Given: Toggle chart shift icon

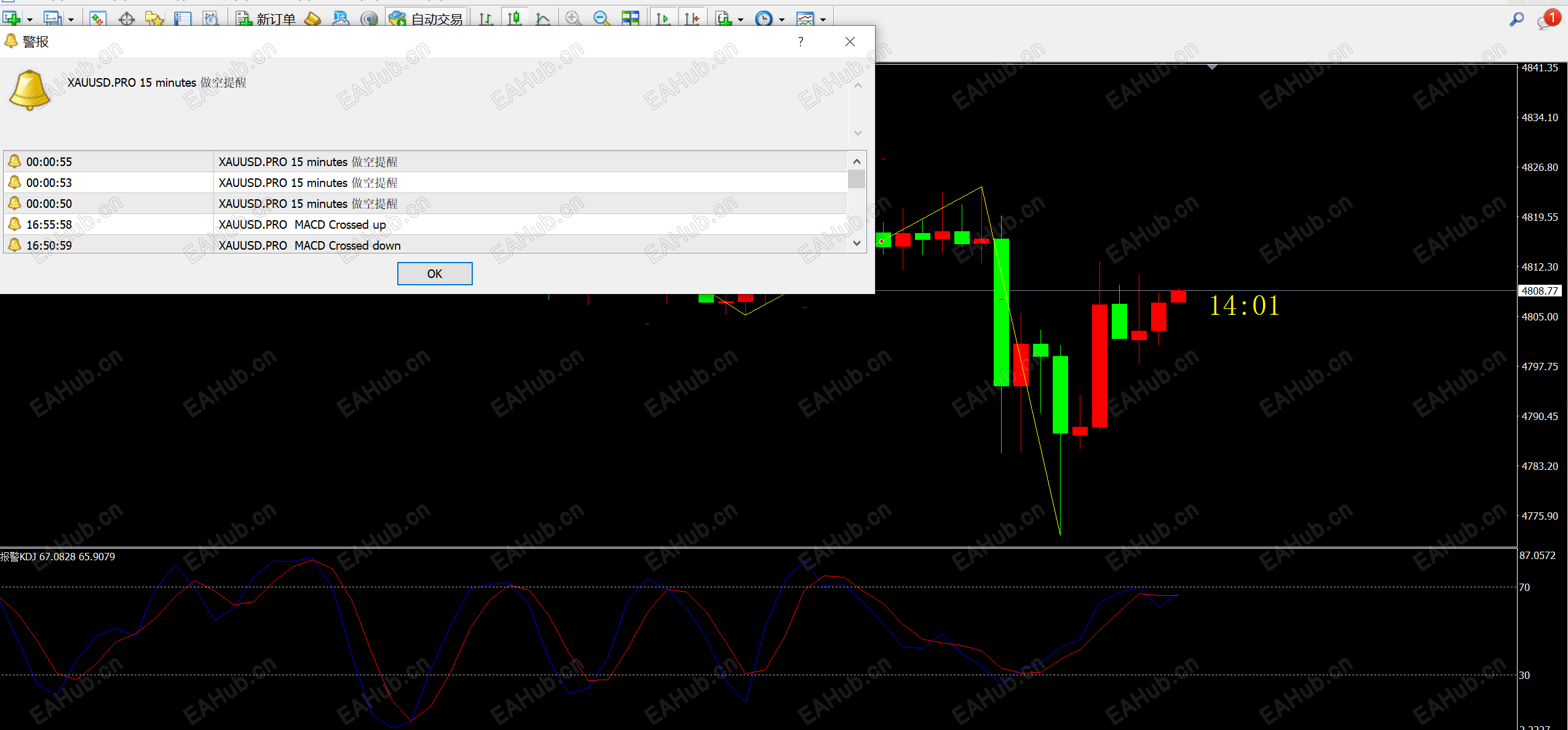Looking at the screenshot, I should (692, 19).
